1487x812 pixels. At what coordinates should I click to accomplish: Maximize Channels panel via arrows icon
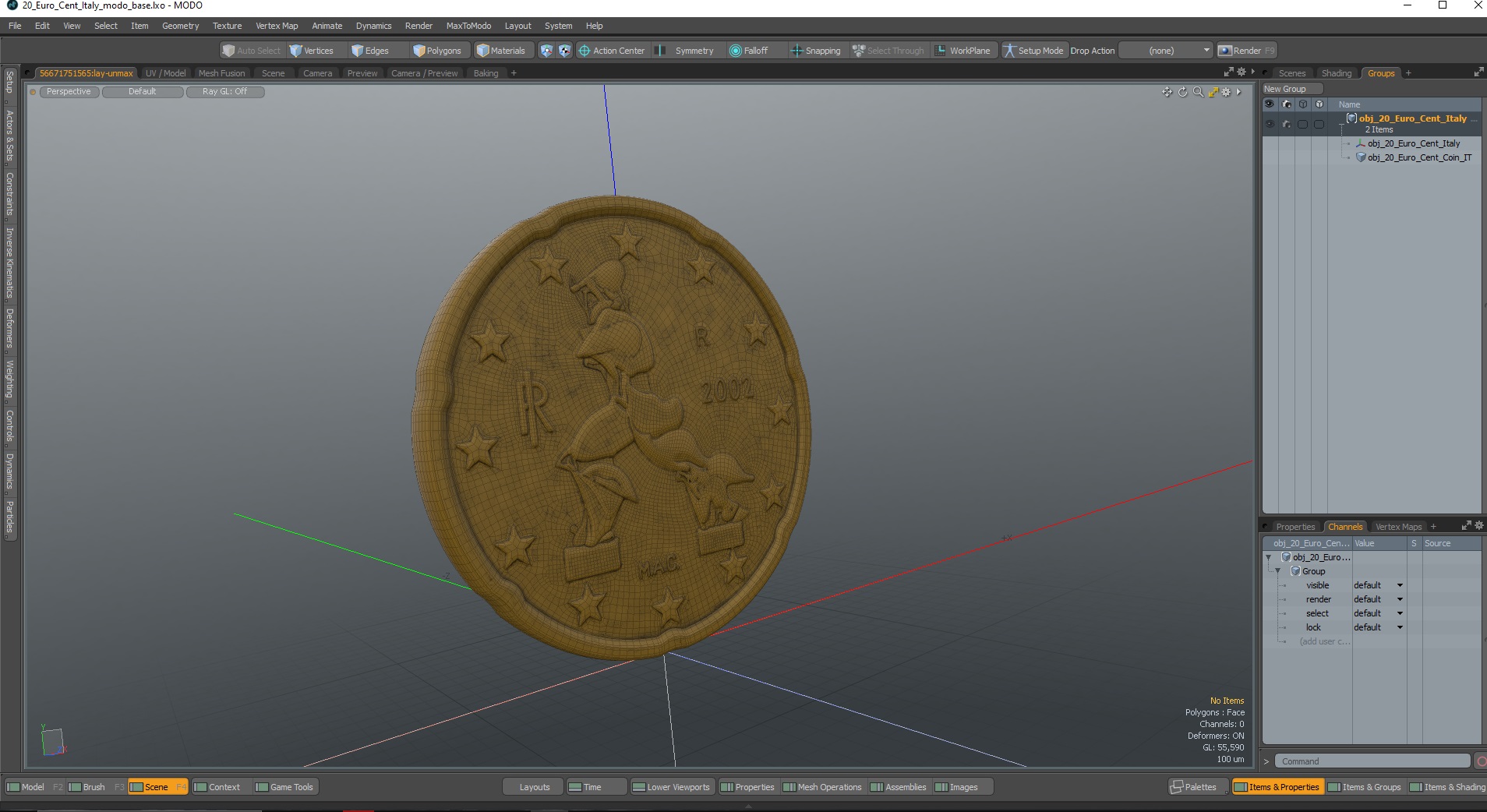pos(1466,526)
